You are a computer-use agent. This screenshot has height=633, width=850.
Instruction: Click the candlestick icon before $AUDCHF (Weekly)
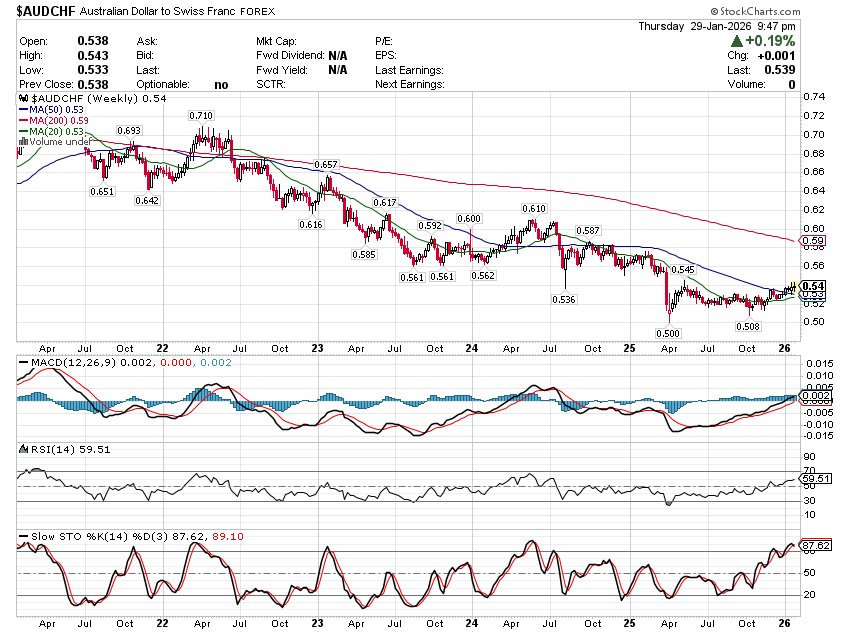25,99
